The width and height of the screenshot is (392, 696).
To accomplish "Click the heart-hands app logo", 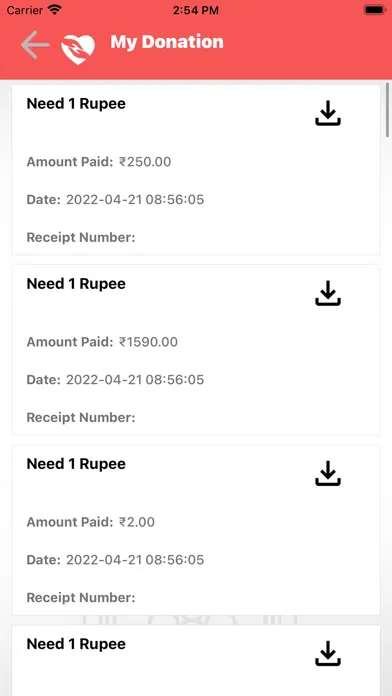I will [x=78, y=49].
